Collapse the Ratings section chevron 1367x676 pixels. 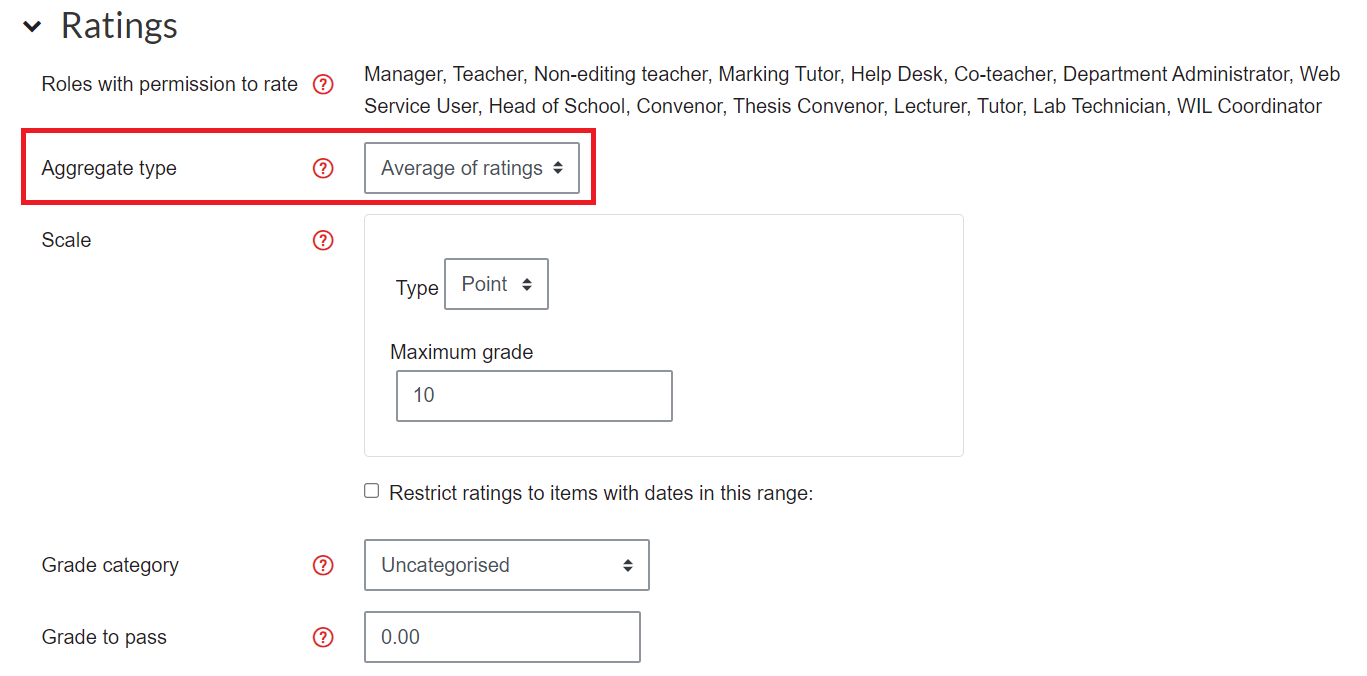pyautogui.click(x=33, y=27)
